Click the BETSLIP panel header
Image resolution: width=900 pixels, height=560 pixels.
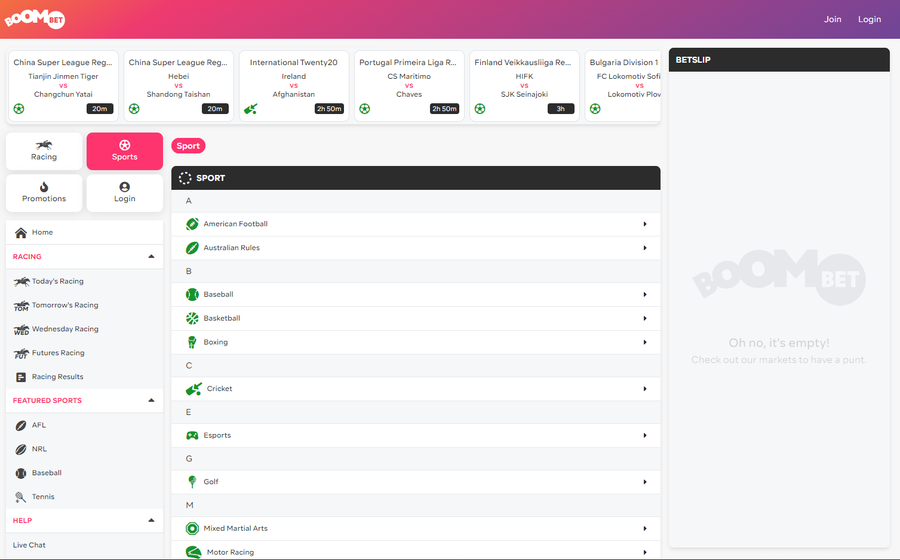tap(779, 60)
